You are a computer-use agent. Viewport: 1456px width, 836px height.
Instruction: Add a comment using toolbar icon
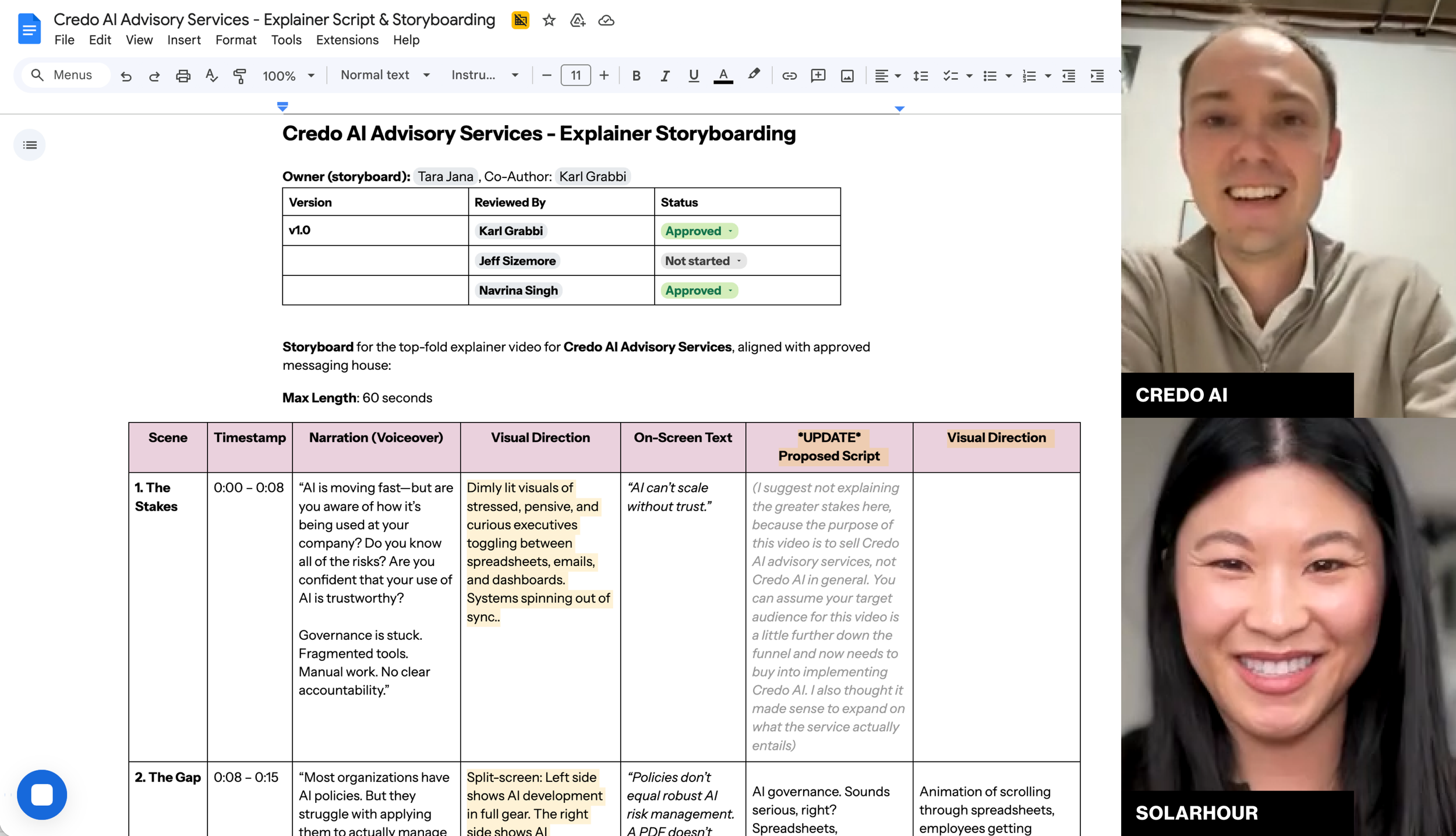818,76
